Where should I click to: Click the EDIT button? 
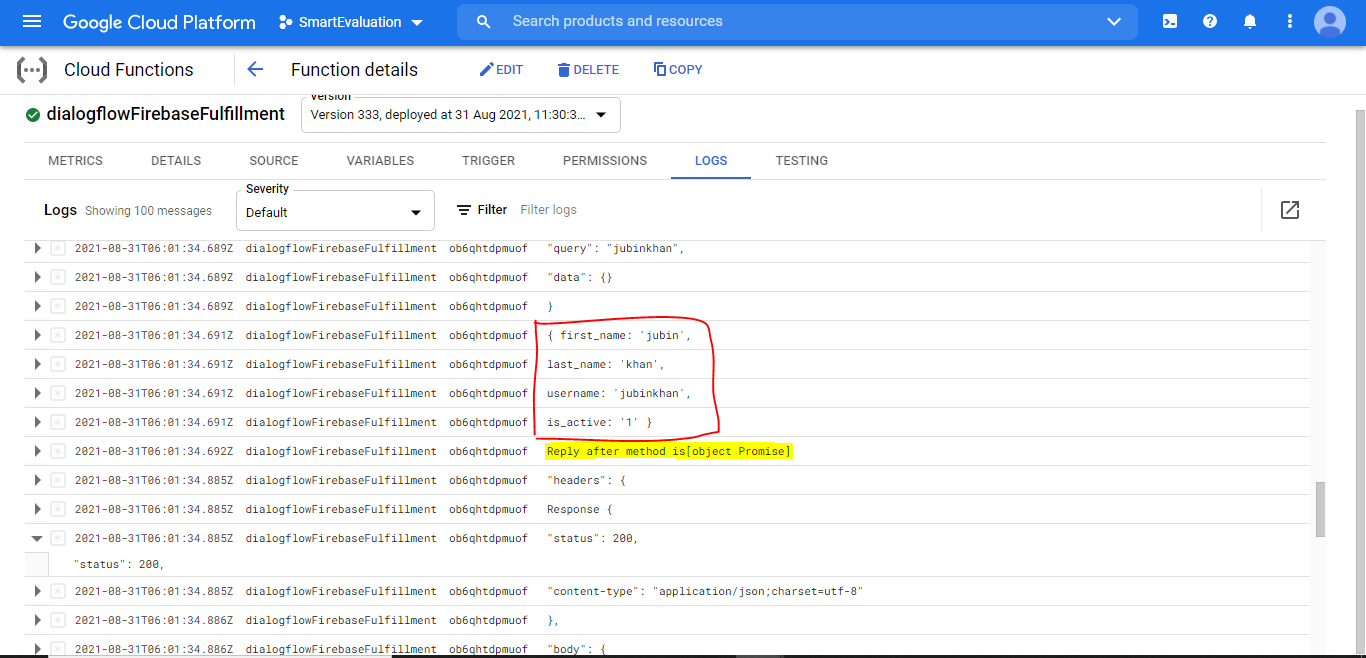(501, 70)
